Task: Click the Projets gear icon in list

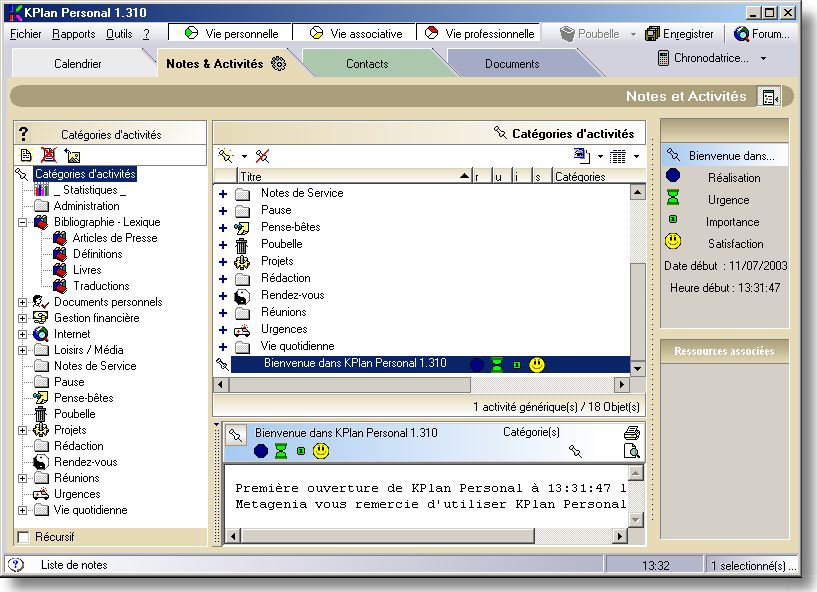Action: pos(242,262)
